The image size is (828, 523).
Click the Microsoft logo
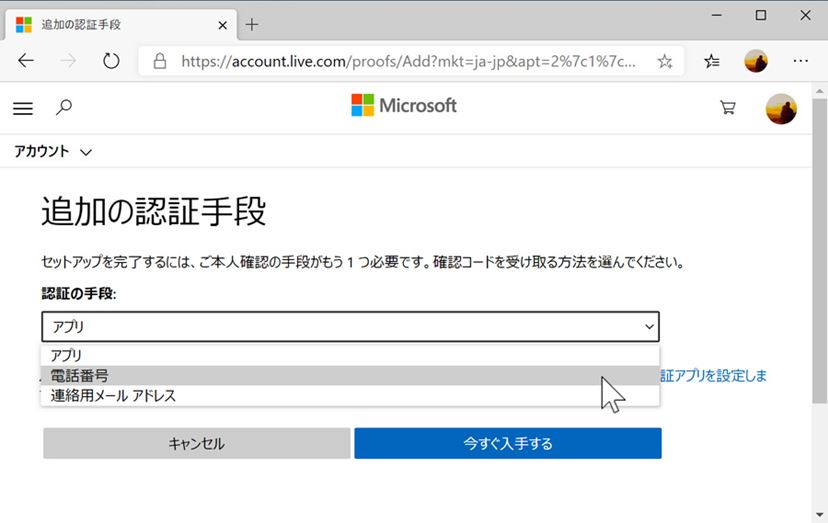coord(404,105)
